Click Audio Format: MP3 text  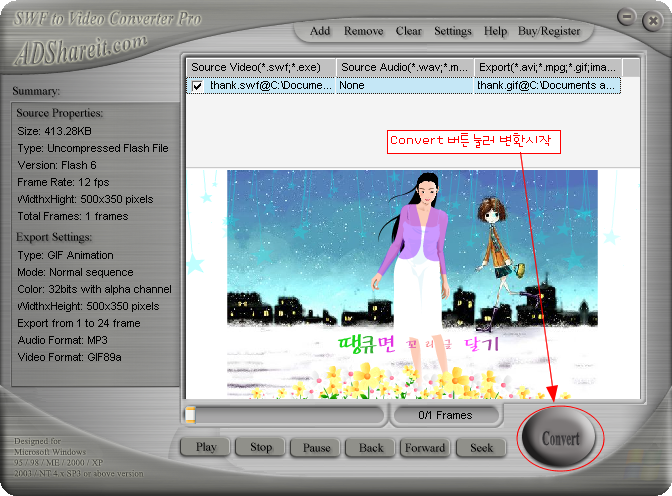click(63, 340)
